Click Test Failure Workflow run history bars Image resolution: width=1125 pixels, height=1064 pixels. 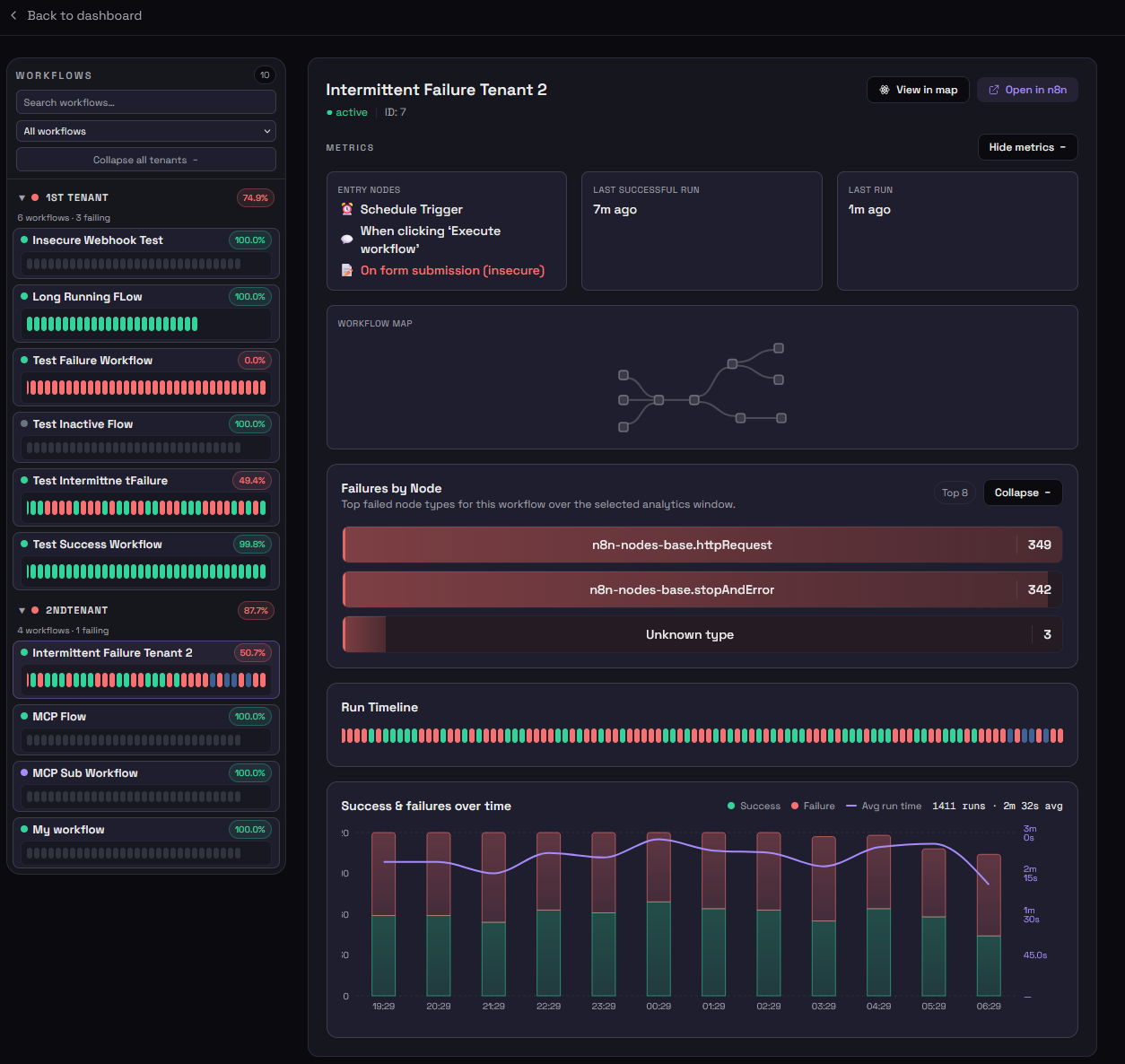146,388
